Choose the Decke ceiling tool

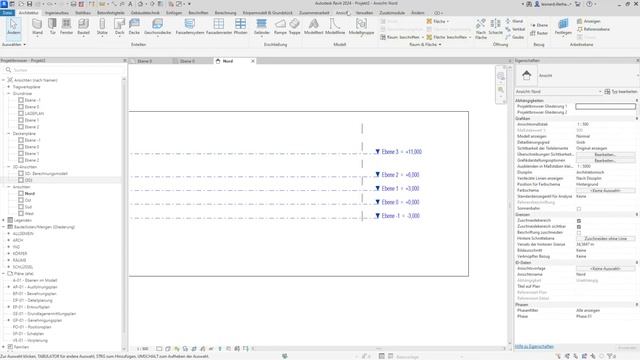click(x=134, y=27)
